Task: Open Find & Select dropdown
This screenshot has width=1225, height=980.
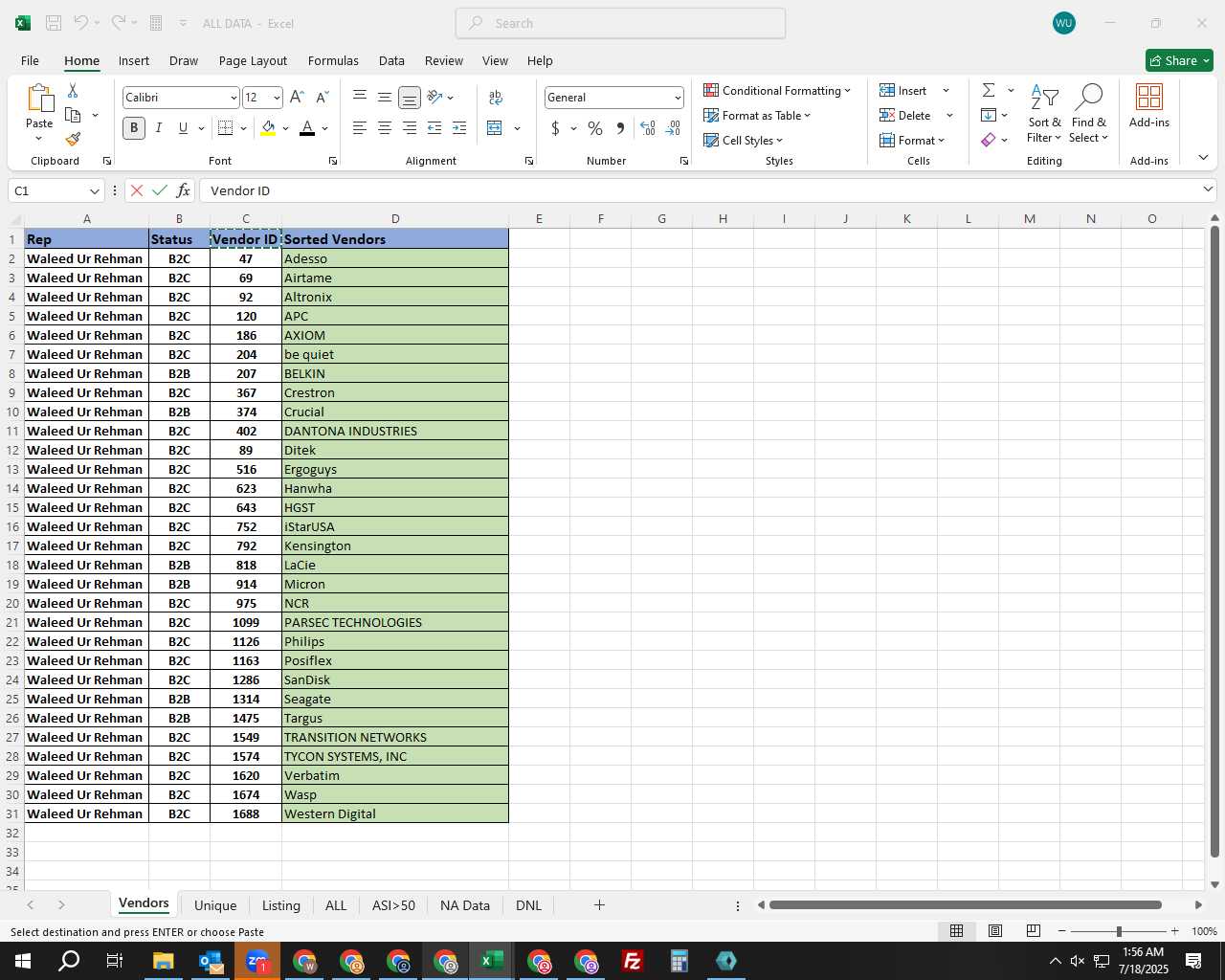Action: click(1089, 114)
